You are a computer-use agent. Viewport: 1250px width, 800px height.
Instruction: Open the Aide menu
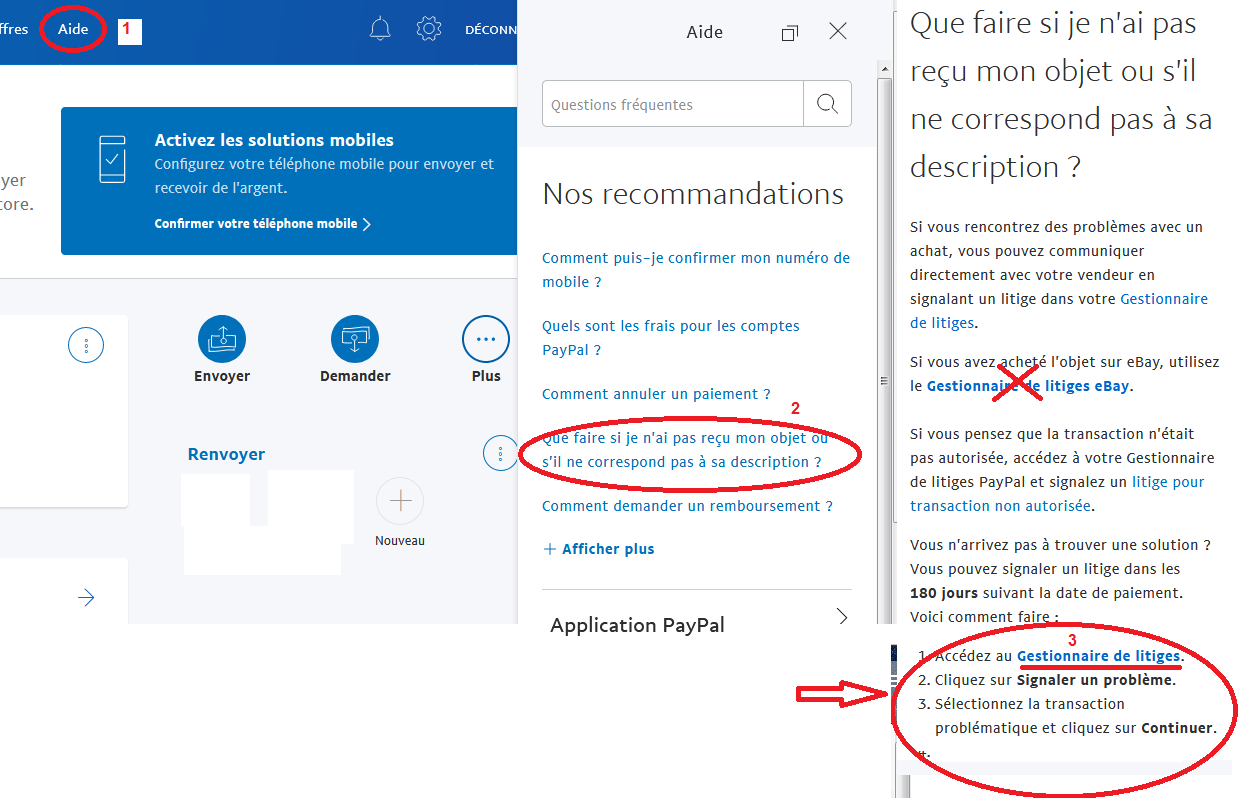click(x=71, y=29)
